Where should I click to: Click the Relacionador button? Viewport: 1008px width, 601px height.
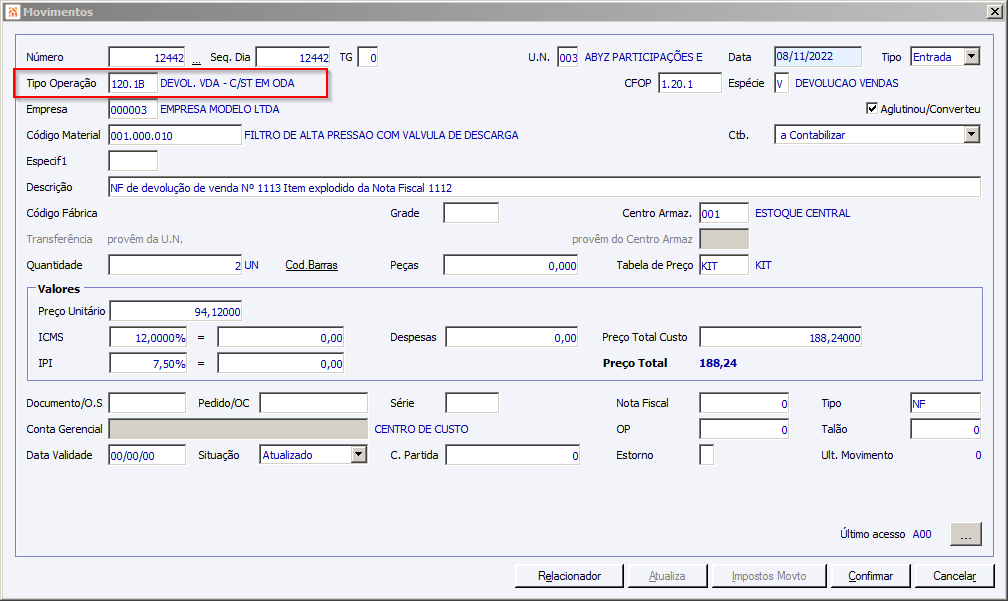(x=570, y=576)
